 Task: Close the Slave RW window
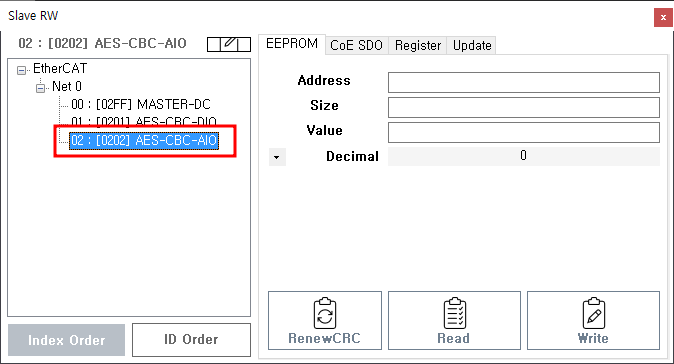pos(663,18)
